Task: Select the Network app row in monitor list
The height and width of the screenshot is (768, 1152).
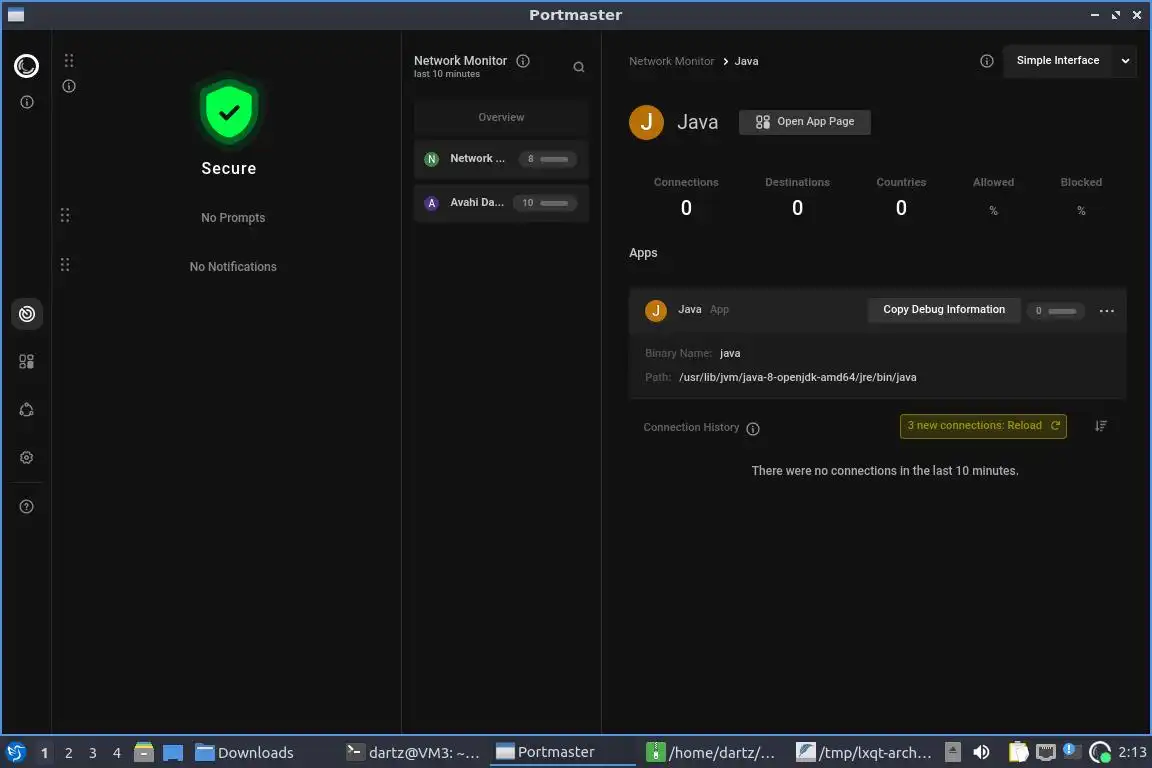Action: point(501,159)
